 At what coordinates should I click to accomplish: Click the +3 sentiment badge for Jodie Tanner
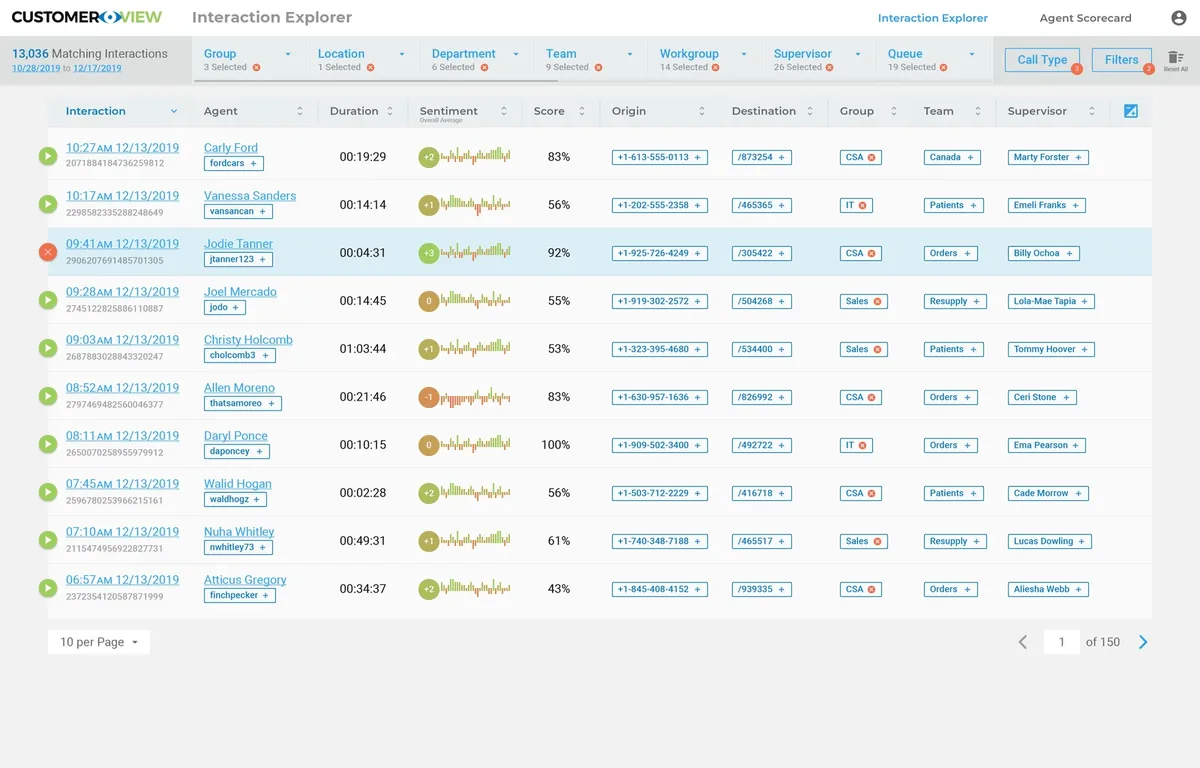click(429, 253)
